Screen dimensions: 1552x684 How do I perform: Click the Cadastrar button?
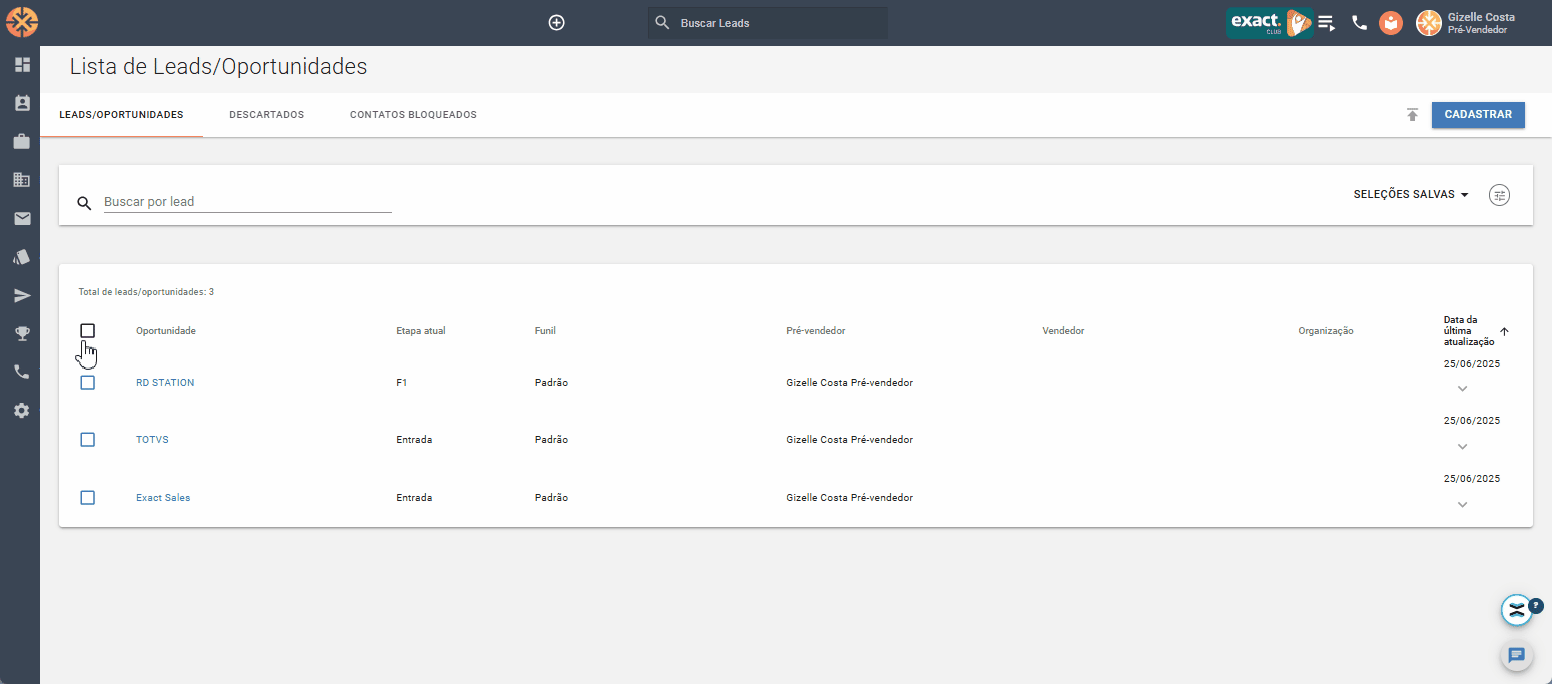[x=1478, y=115]
